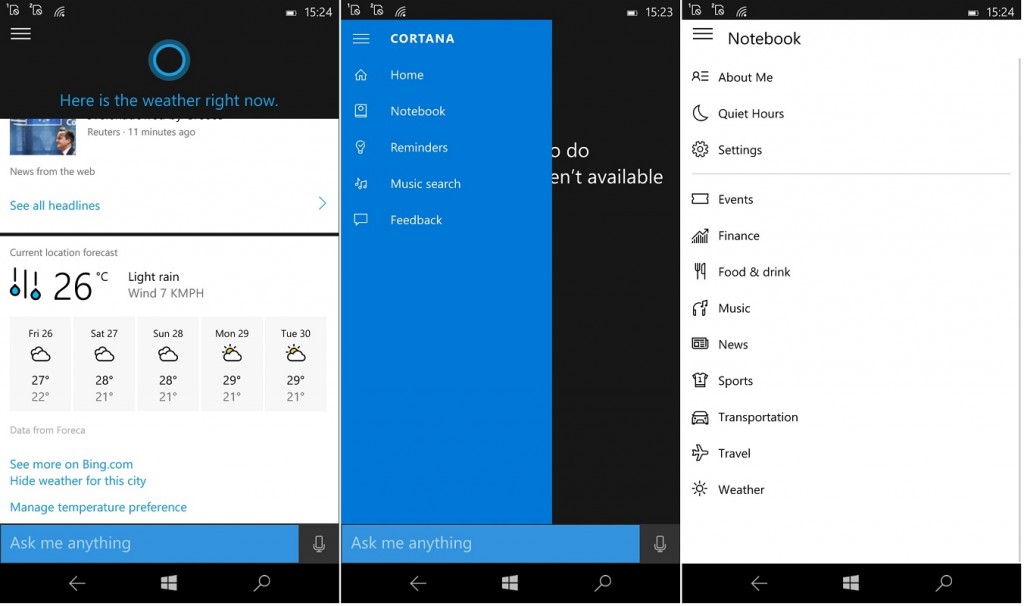The width and height of the screenshot is (1024, 606).
Task: Tap the search magnifier on the weather screen
Action: [x=262, y=582]
